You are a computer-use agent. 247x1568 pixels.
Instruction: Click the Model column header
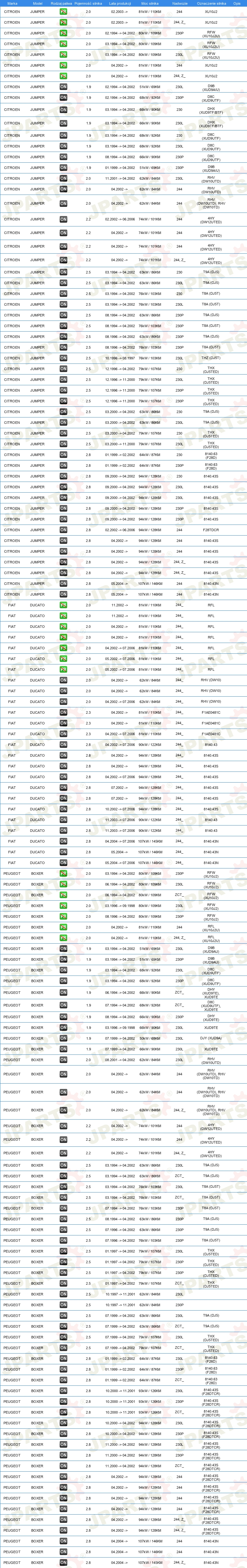(38, 3)
